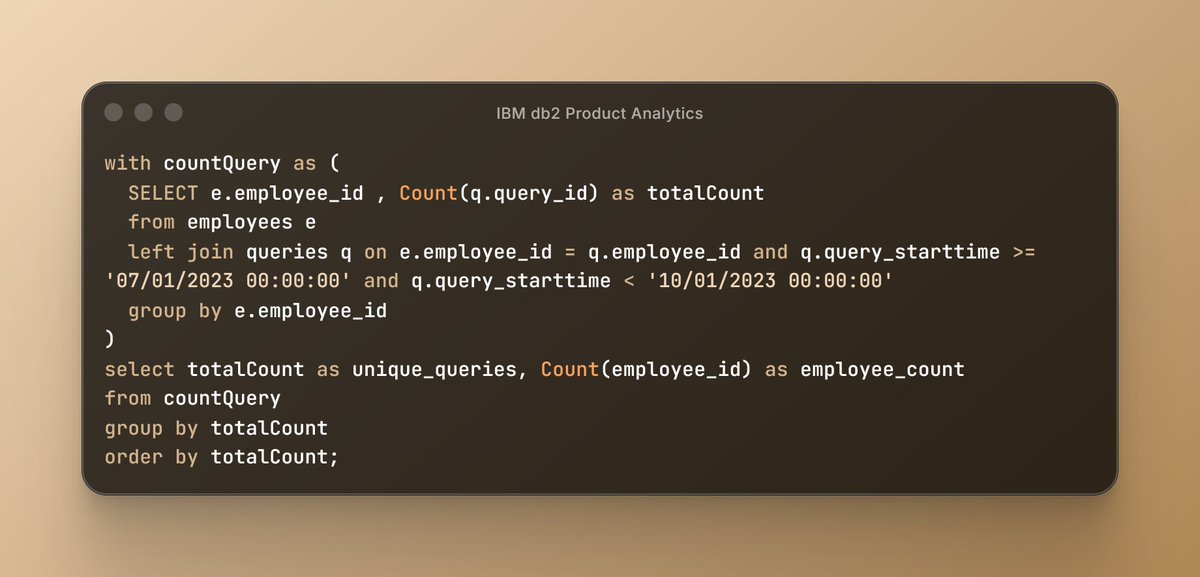This screenshot has width=1200, height=577.
Task: Click the title 'IBM db2 Product Analytics'
Action: click(600, 113)
